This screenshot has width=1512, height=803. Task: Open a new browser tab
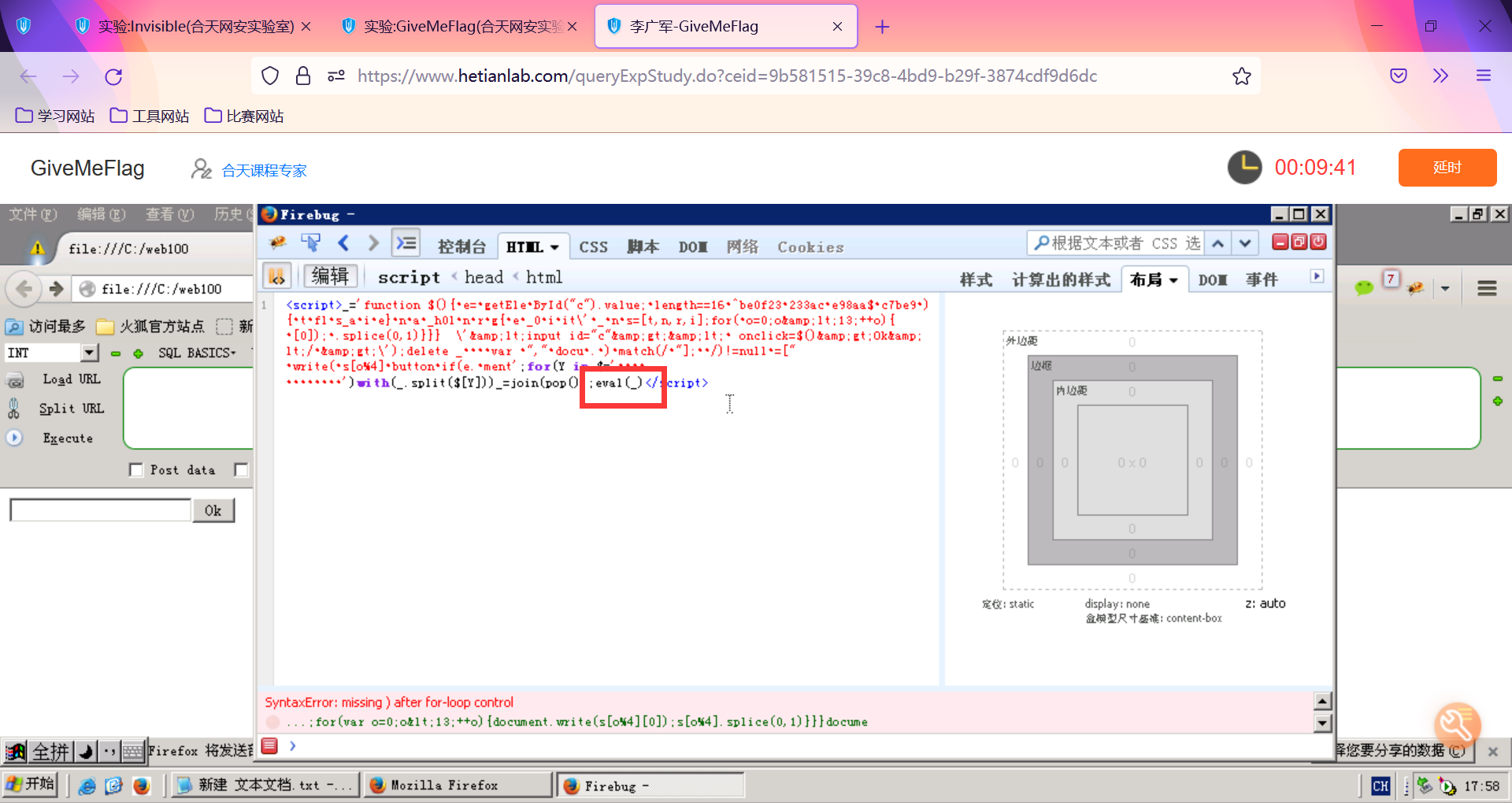[x=882, y=27]
